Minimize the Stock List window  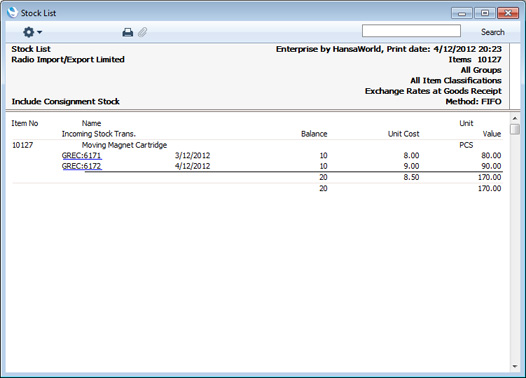462,13
